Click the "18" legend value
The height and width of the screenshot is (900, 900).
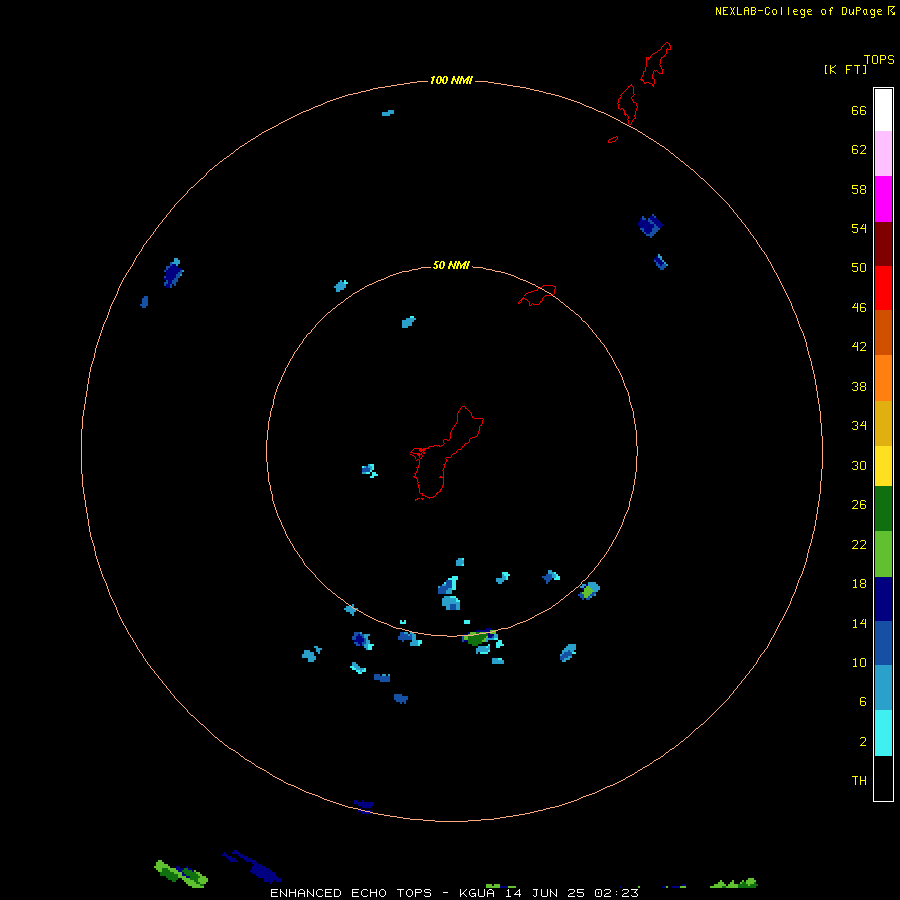pyautogui.click(x=859, y=584)
